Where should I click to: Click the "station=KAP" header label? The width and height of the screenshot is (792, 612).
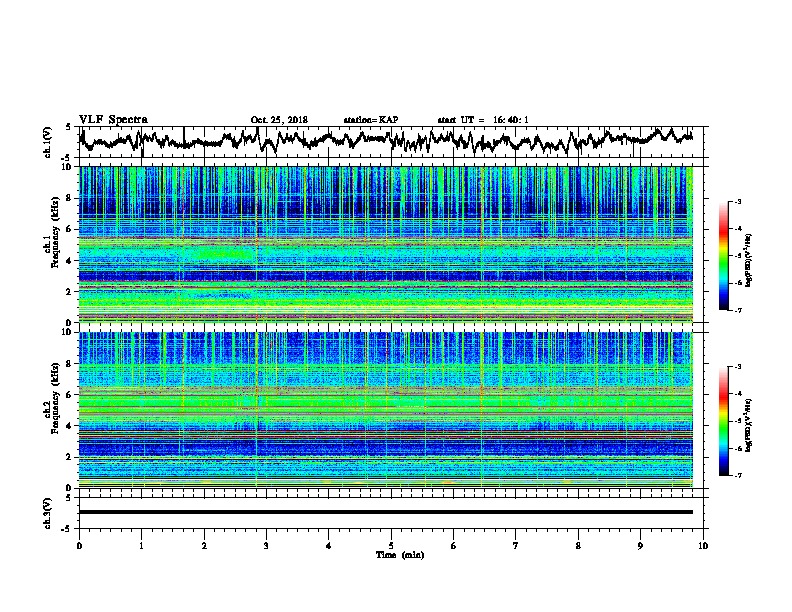coord(371,120)
